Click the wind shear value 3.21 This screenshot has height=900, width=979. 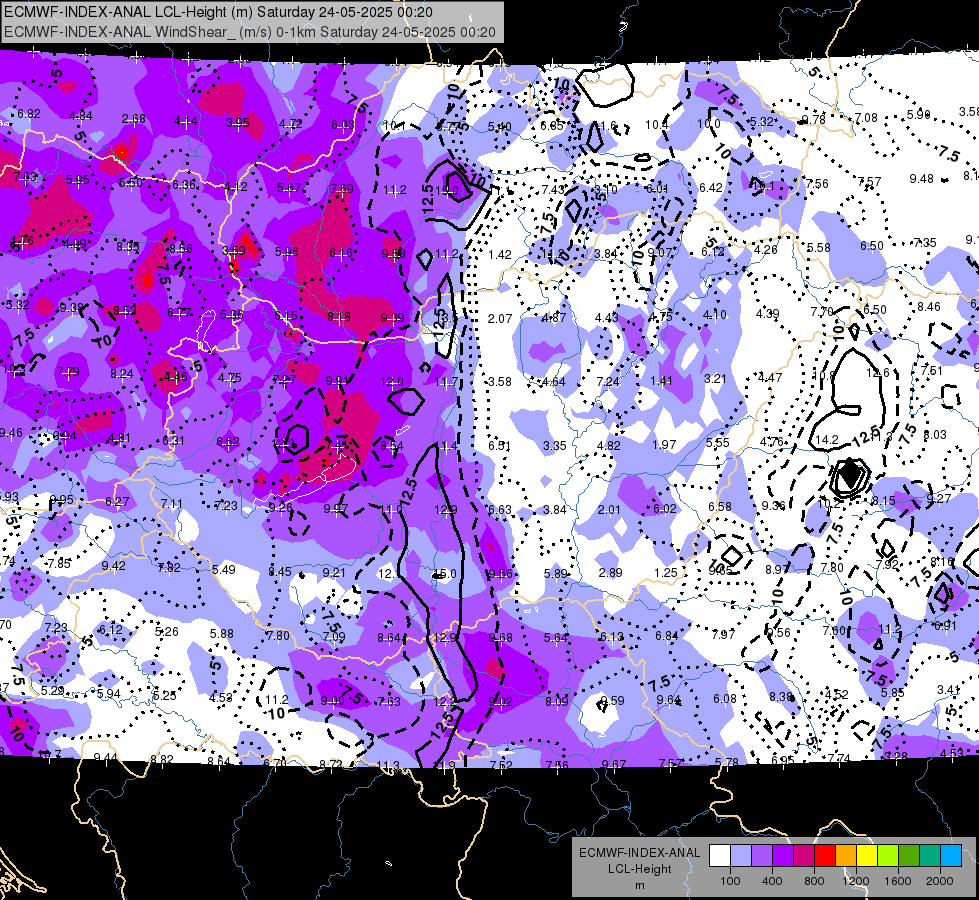716,378
